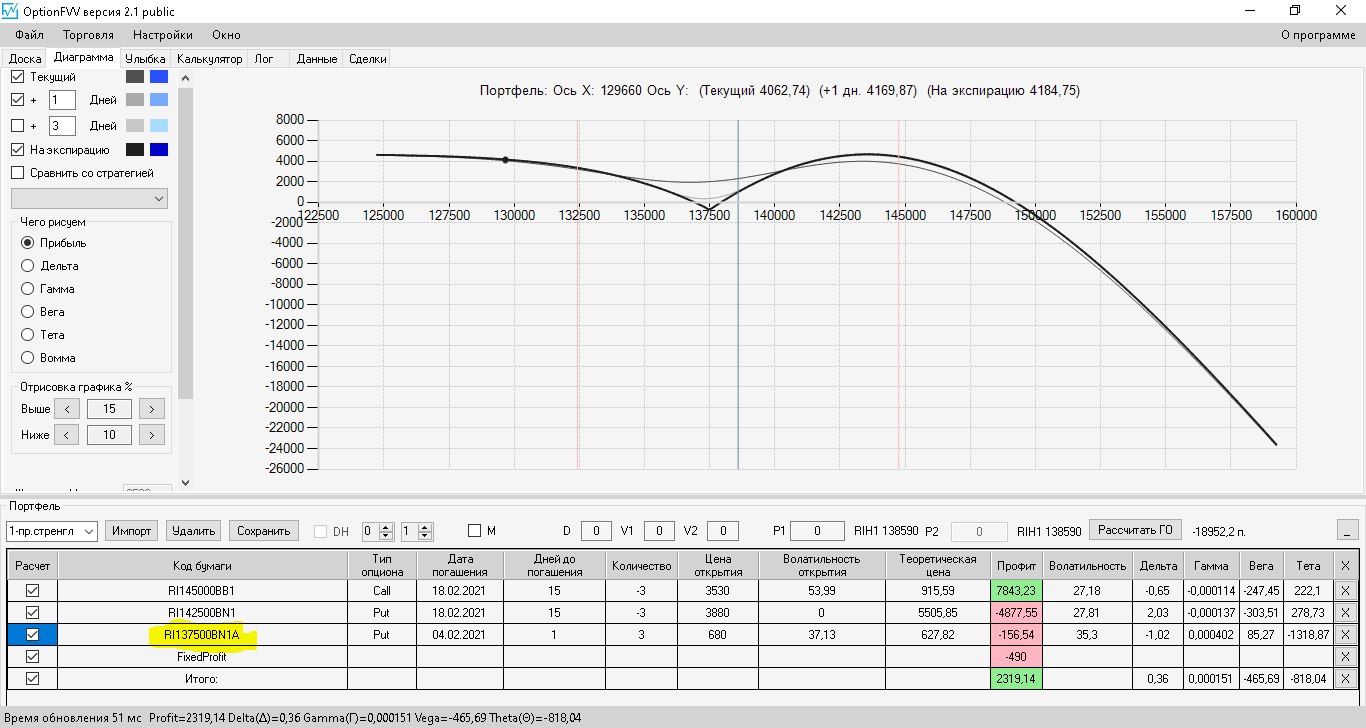Click the 'Рассчитать ГО' button
This screenshot has height=728, width=1366.
pos(1135,530)
